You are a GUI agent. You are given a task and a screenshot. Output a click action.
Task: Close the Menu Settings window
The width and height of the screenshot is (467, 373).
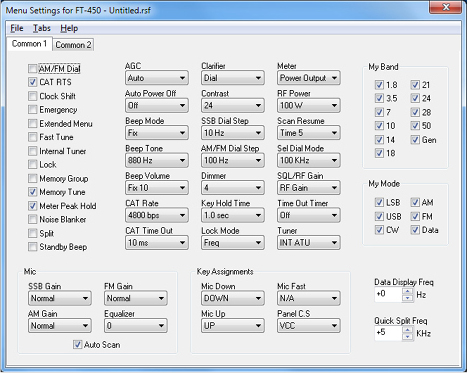446,7
